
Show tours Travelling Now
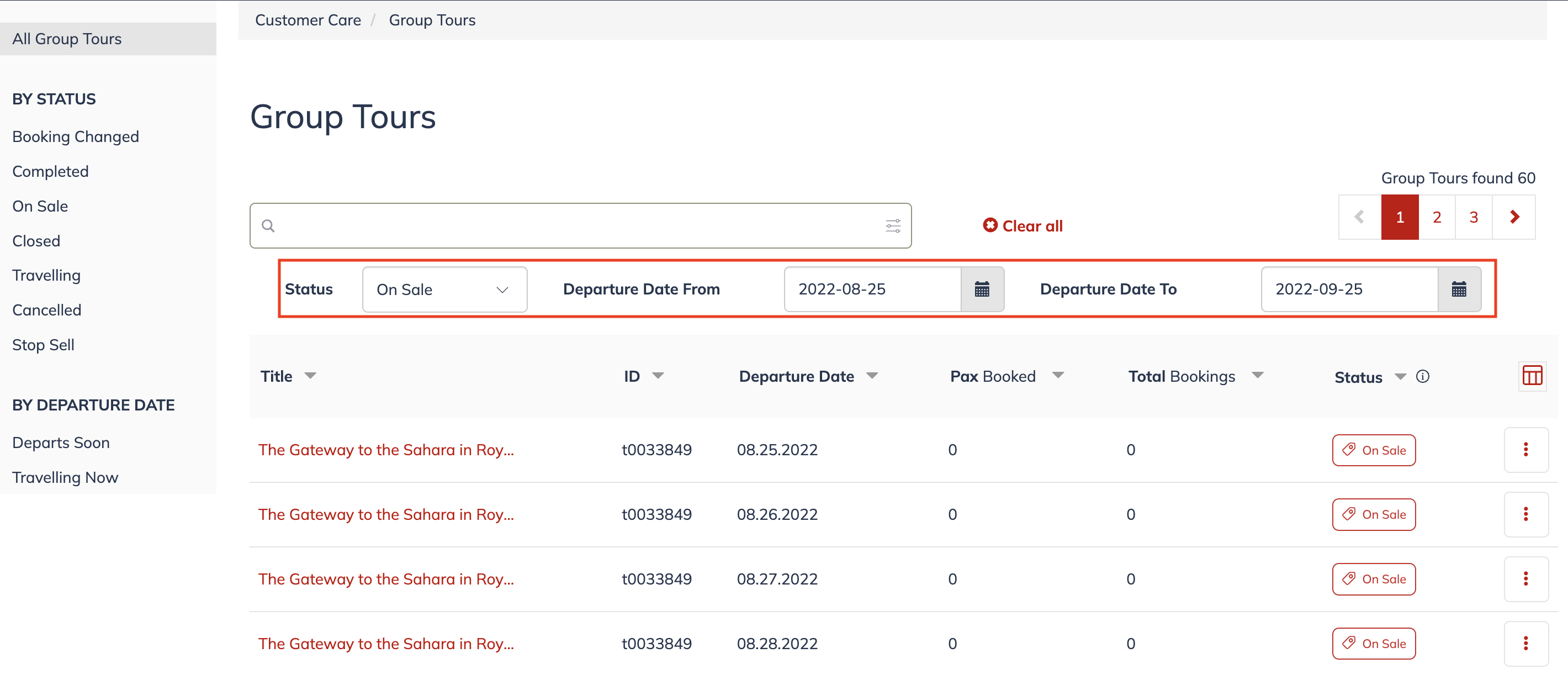(65, 477)
